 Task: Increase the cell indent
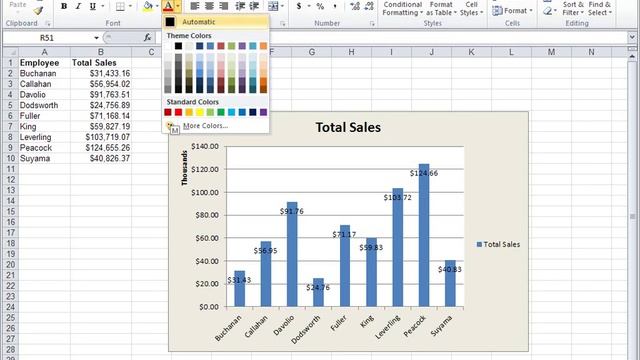click(x=254, y=6)
